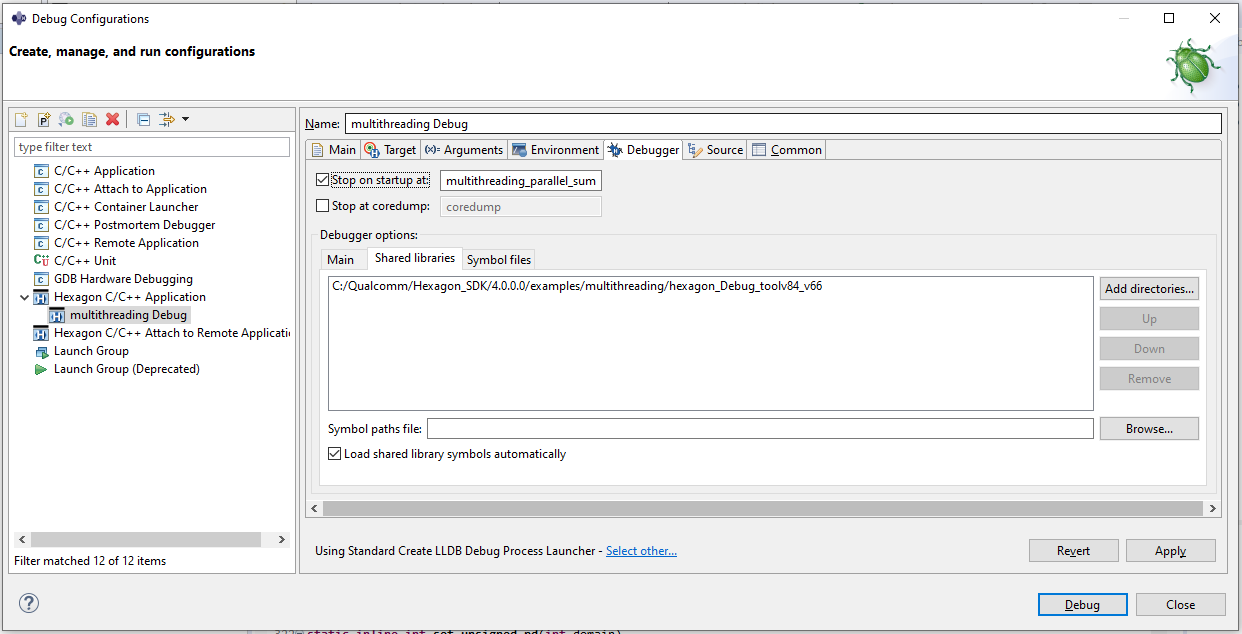Open the Main configuration tab
Image resolution: width=1242 pixels, height=634 pixels.
[x=333, y=150]
